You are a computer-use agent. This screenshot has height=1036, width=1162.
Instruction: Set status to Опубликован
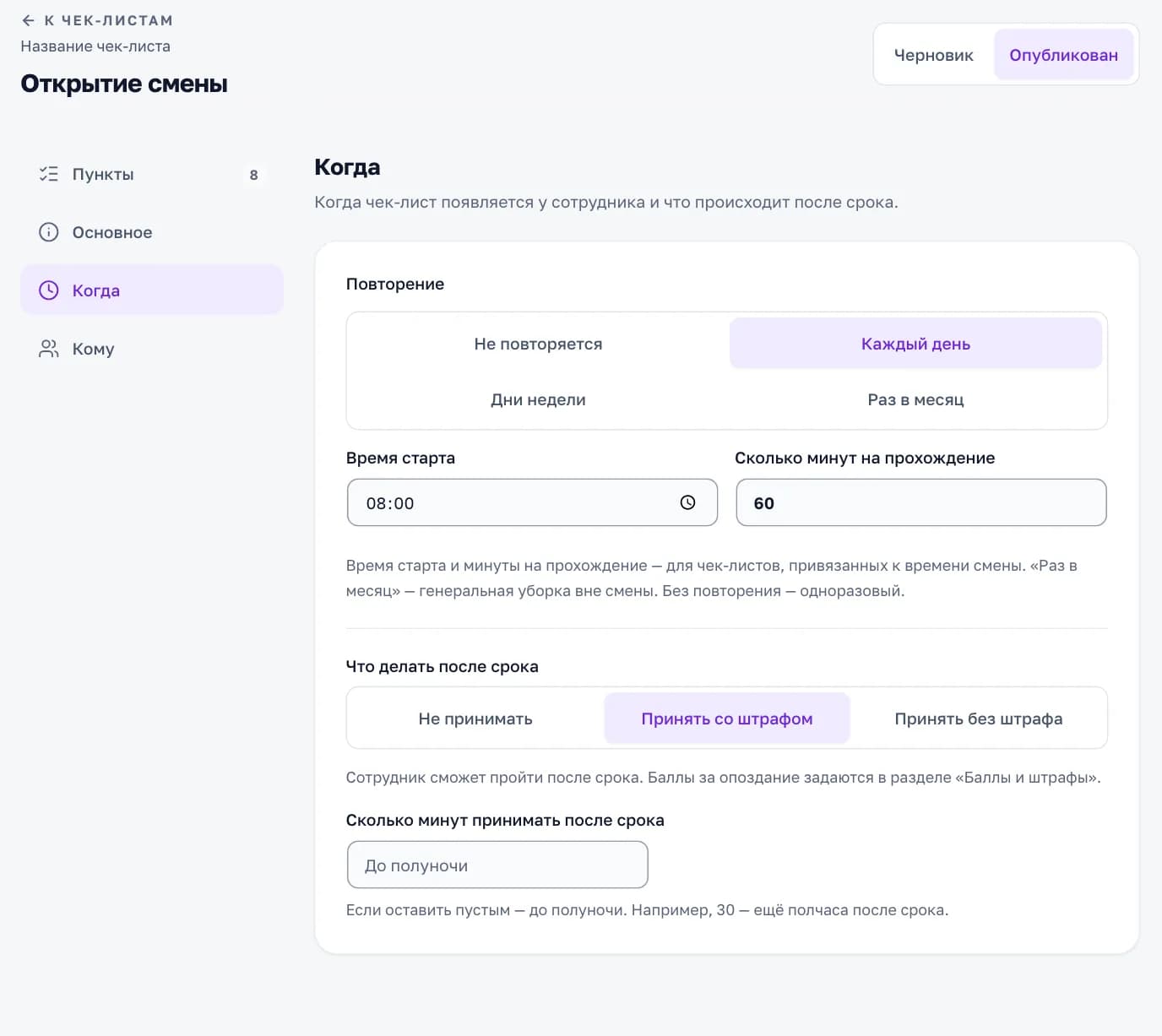[1064, 55]
